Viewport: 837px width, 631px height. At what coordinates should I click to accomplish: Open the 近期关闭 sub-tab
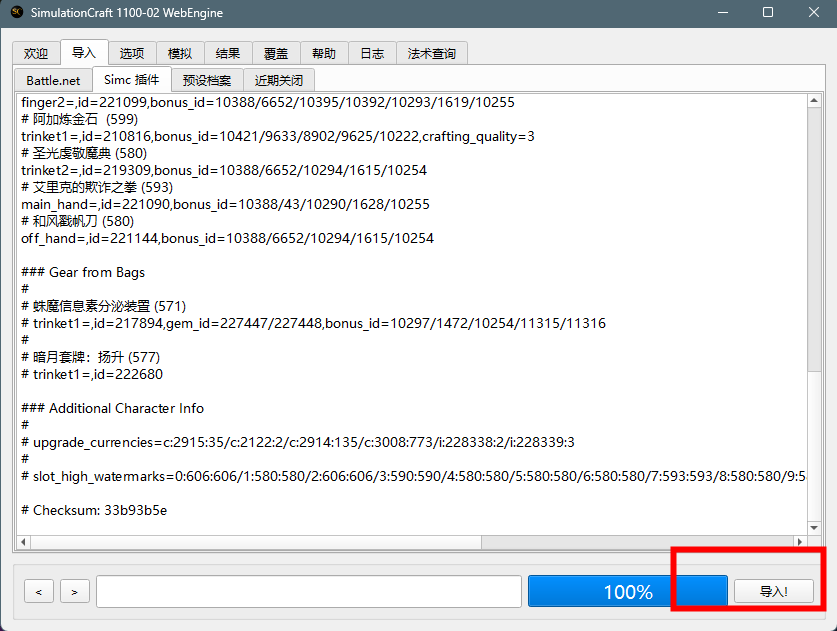(x=279, y=81)
